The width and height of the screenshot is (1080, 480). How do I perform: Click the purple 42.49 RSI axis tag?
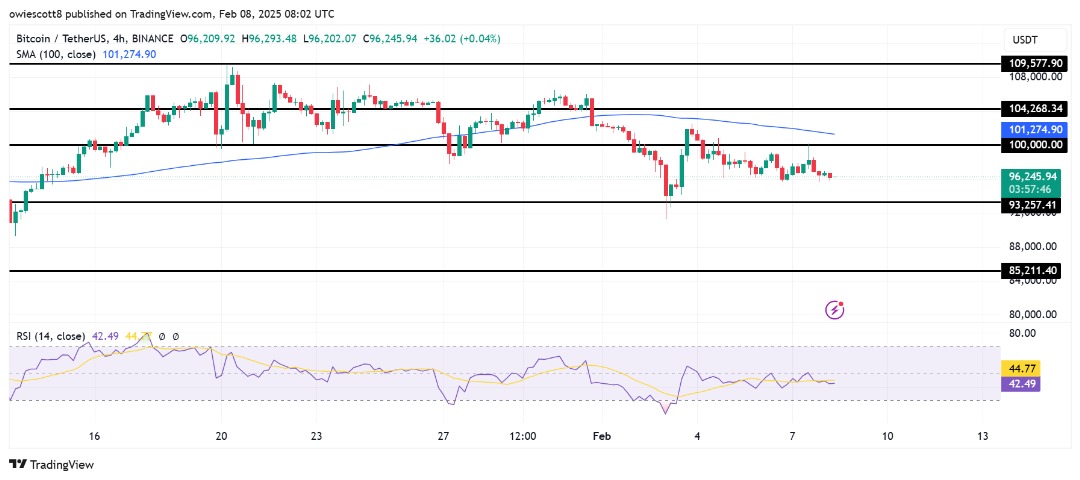(1024, 382)
